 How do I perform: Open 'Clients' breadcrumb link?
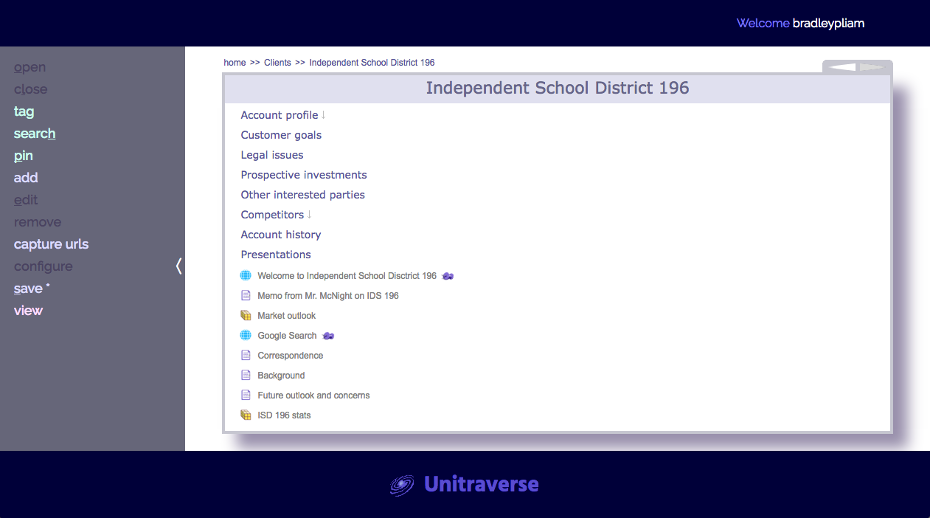(x=278, y=63)
